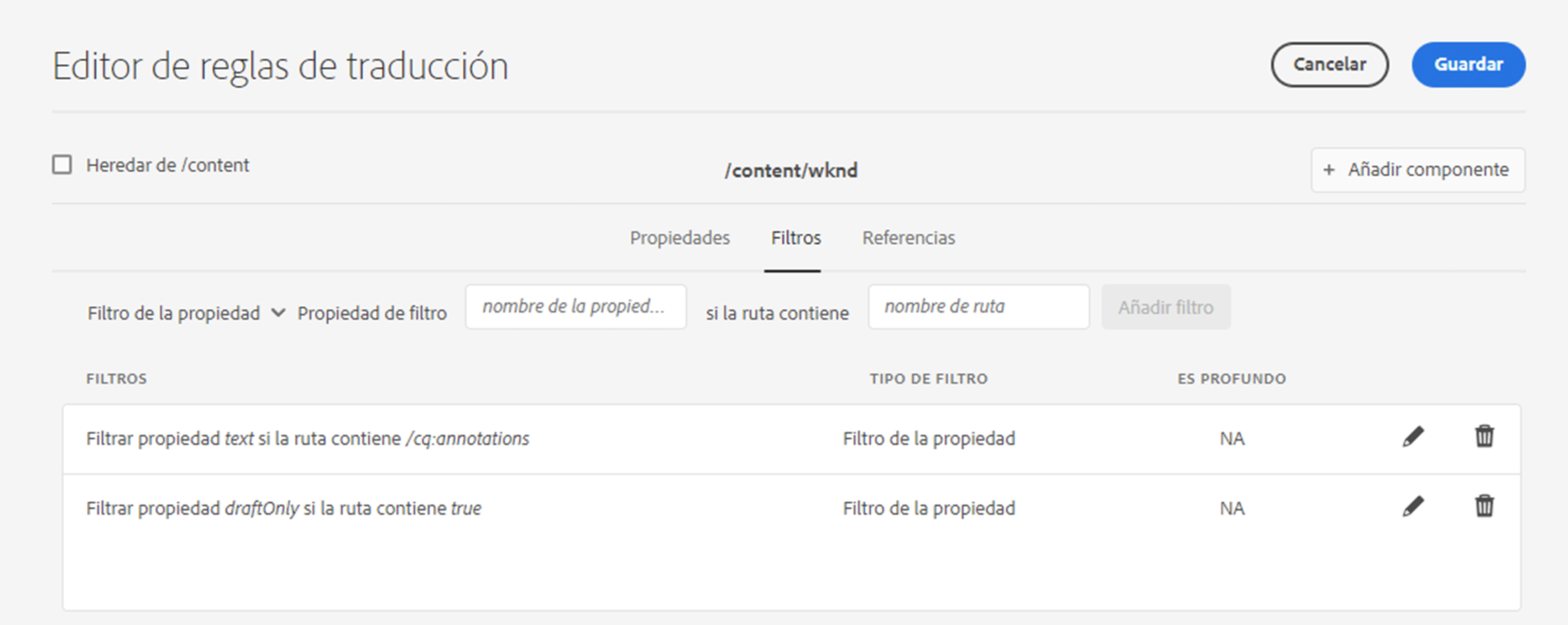Focus the nombre de la propiedad field
1568x625 pixels.
point(575,307)
